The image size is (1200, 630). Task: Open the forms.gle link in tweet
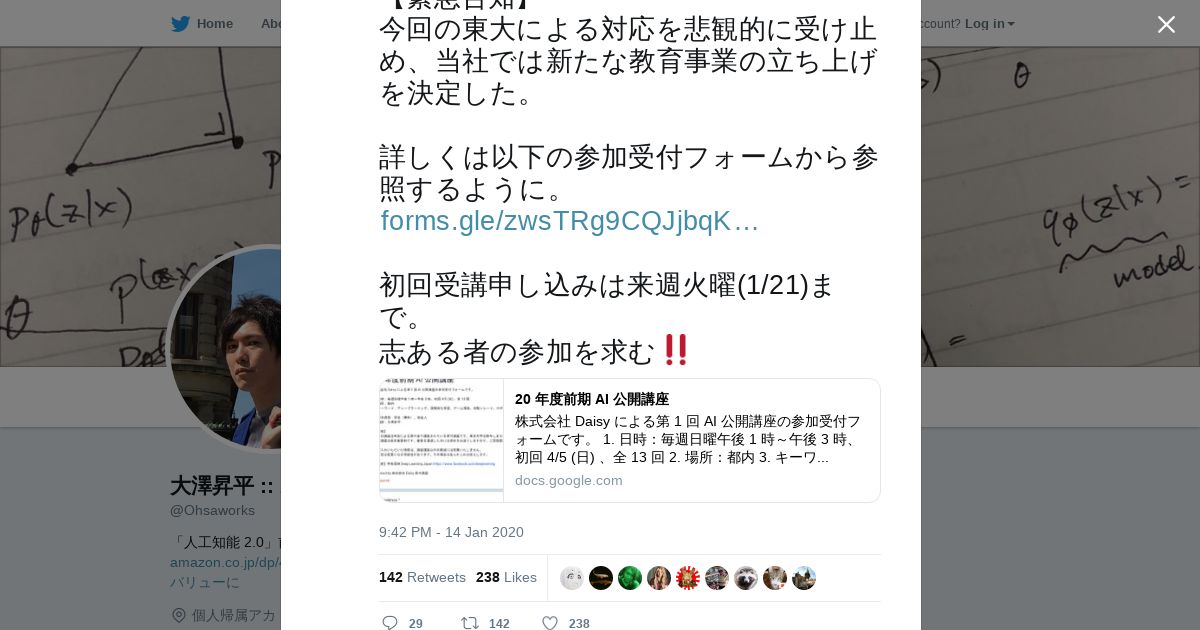(x=570, y=221)
